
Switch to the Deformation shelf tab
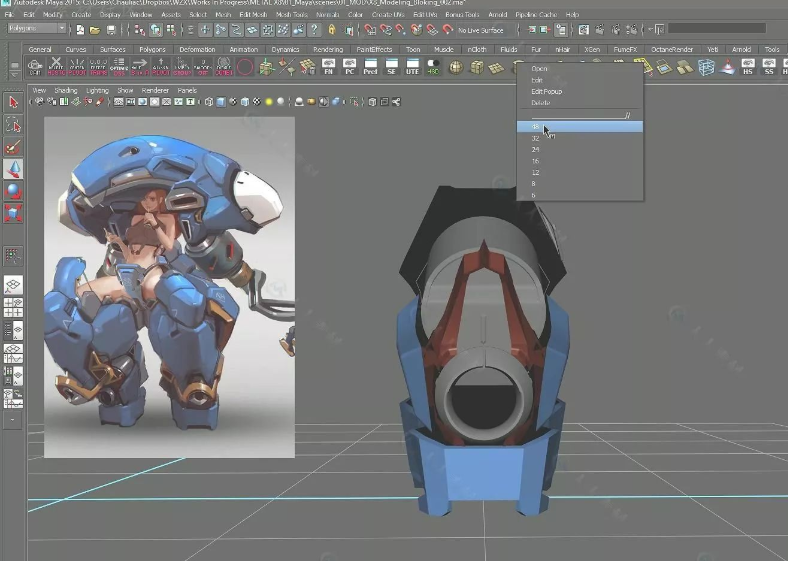[197, 49]
